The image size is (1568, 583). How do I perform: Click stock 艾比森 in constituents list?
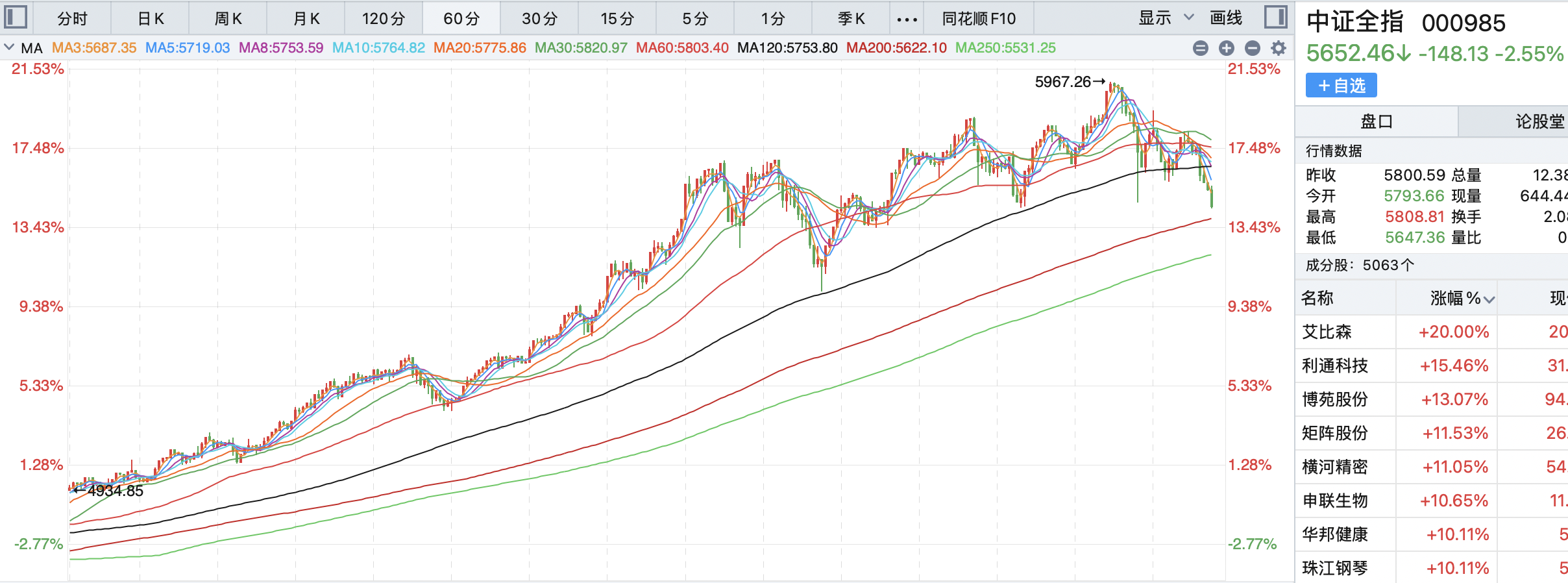[x=1327, y=332]
